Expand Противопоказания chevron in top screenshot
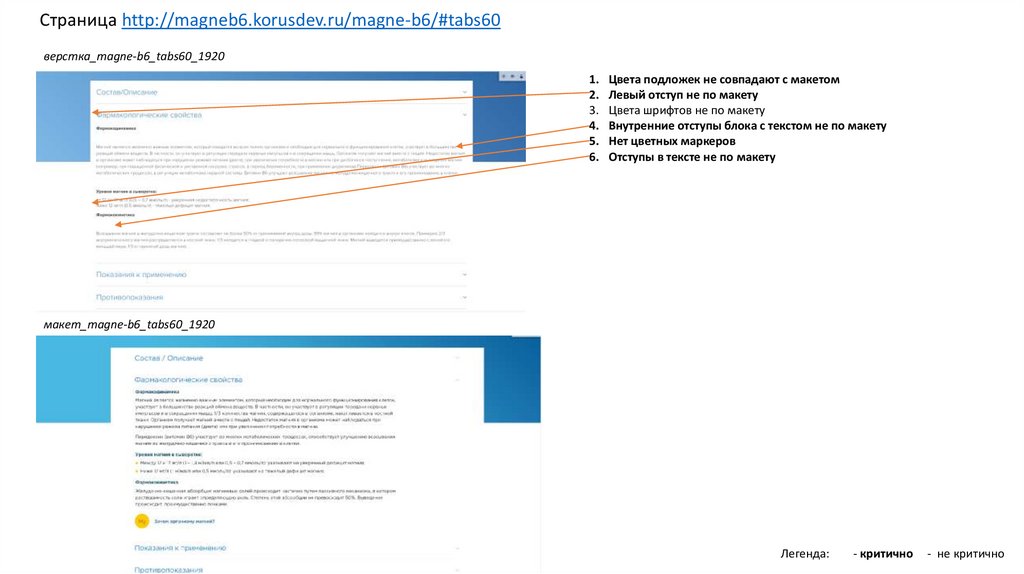This screenshot has height=574, width=1024. coord(465,297)
